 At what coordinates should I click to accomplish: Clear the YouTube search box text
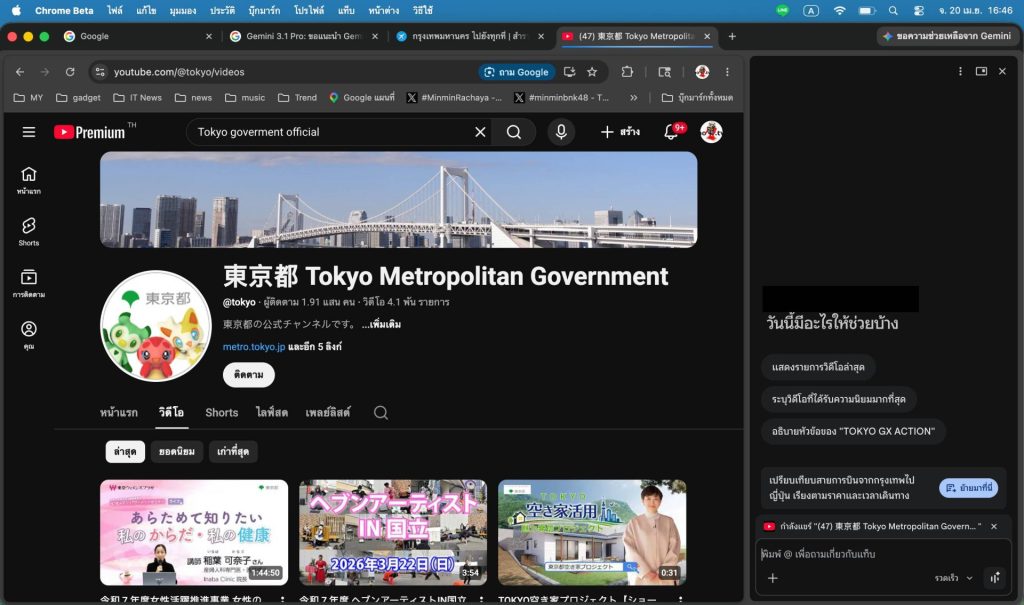click(480, 132)
